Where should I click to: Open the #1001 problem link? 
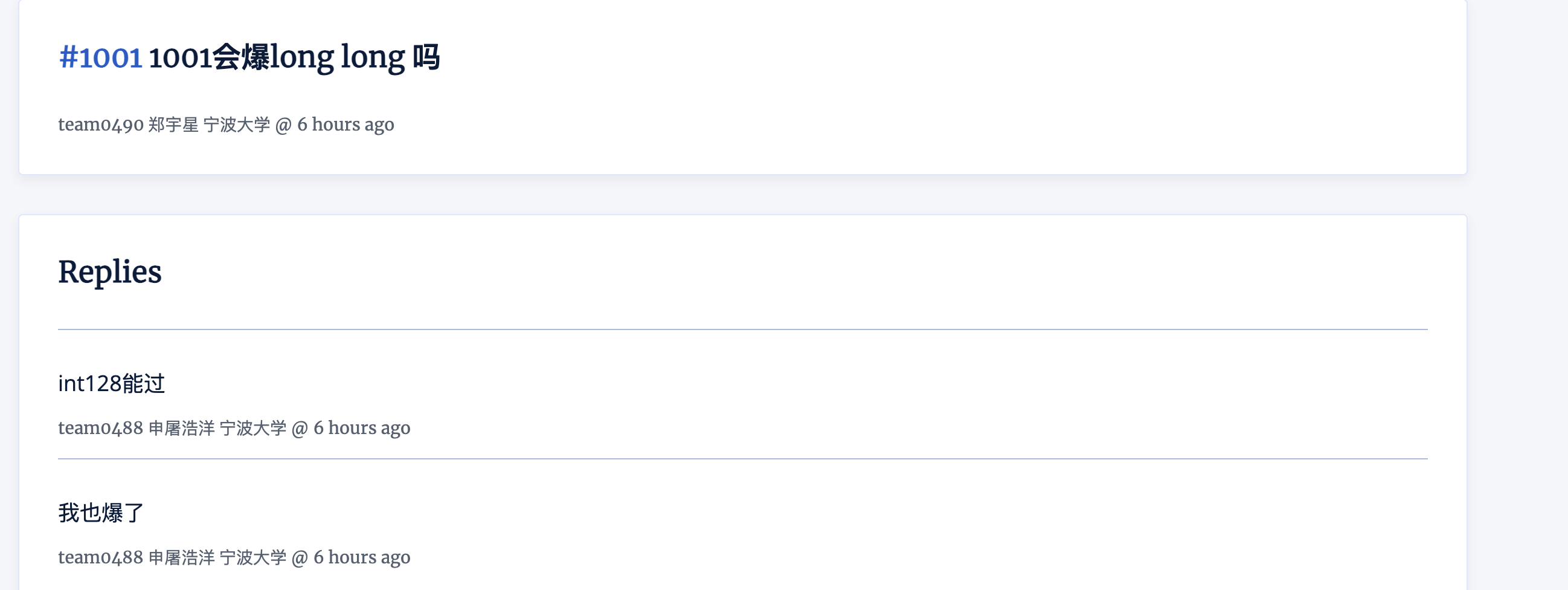[x=100, y=58]
